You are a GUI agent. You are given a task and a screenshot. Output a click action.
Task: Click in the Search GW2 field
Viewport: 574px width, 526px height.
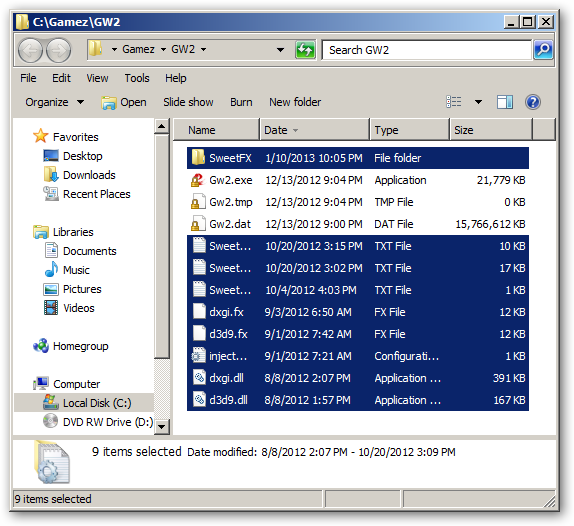point(426,50)
